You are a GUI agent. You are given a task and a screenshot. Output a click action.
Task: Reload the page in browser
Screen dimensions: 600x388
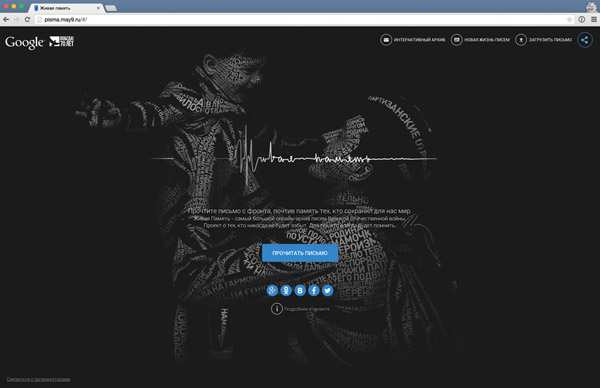tap(27, 20)
